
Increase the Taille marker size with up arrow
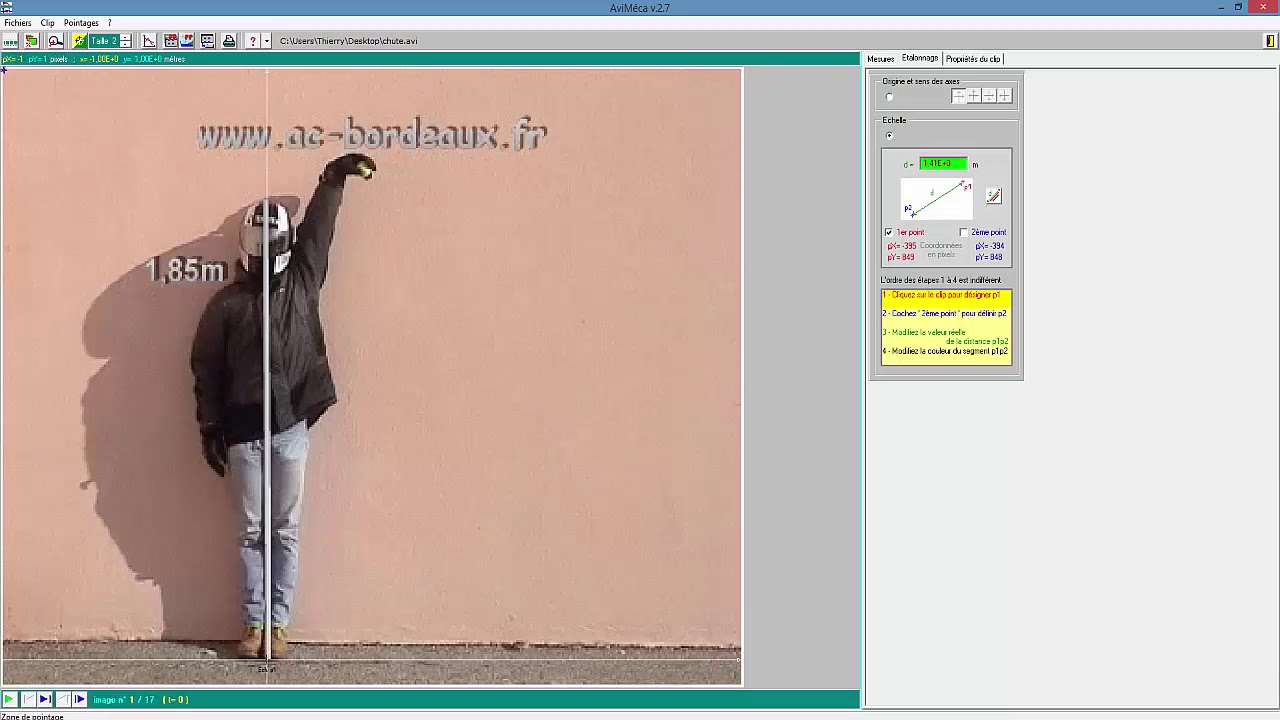[x=125, y=37]
